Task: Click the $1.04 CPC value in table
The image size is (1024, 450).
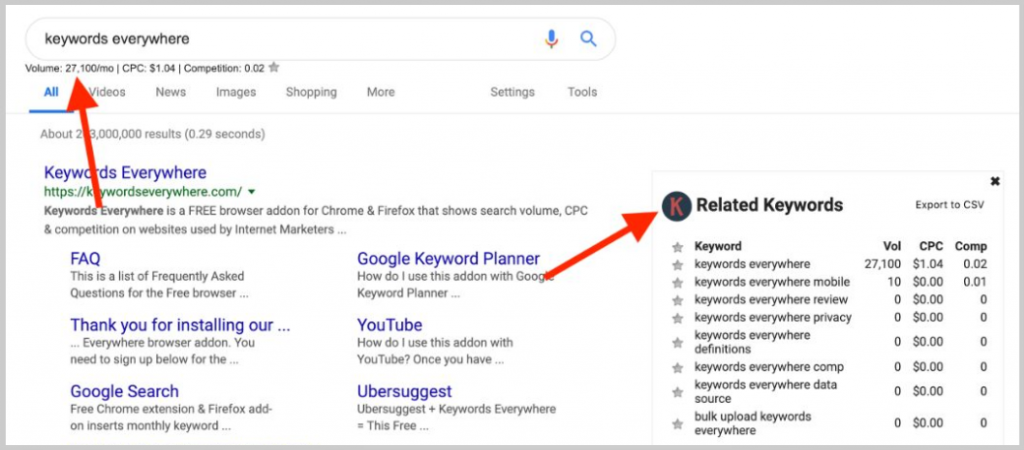Action: [928, 265]
